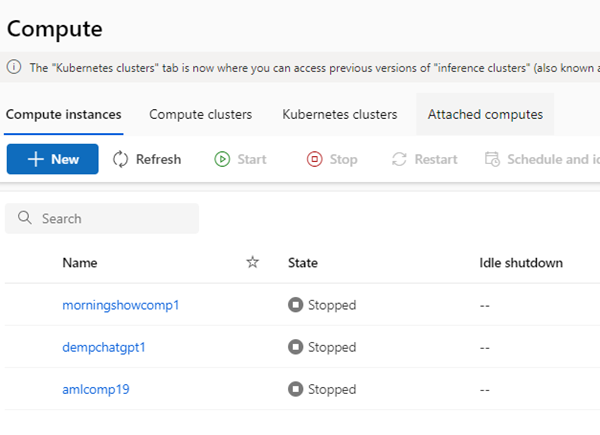
Task: Open the amlcomp19 compute instance link
Action: tap(95, 389)
